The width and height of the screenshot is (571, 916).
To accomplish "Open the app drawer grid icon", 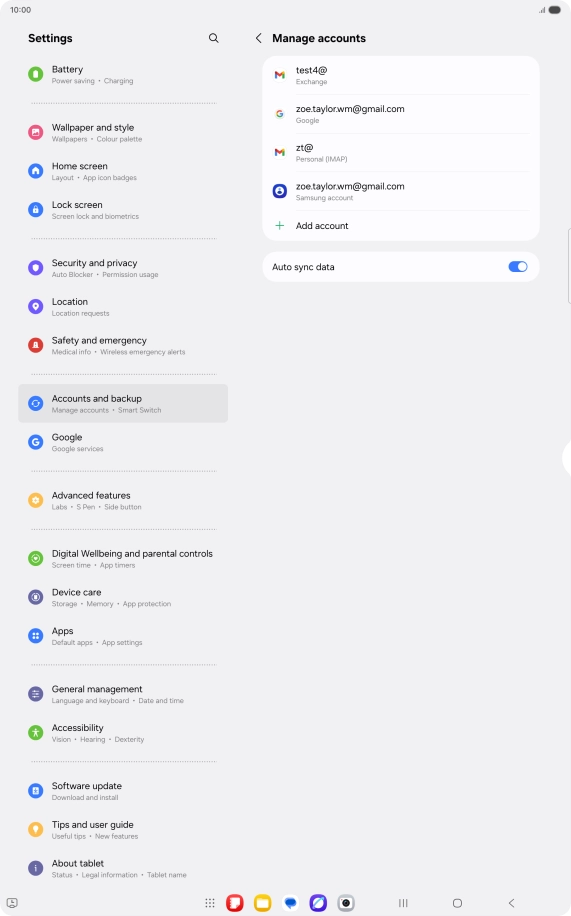I will [210, 903].
